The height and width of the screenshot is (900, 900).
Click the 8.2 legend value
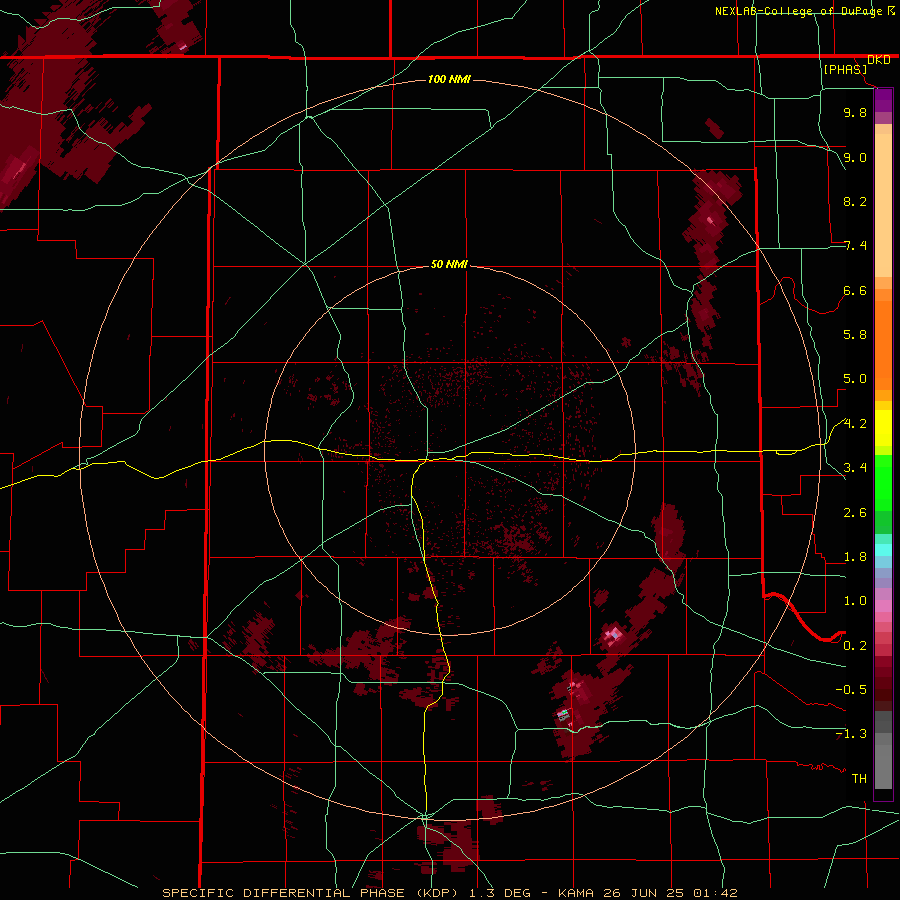click(x=855, y=201)
